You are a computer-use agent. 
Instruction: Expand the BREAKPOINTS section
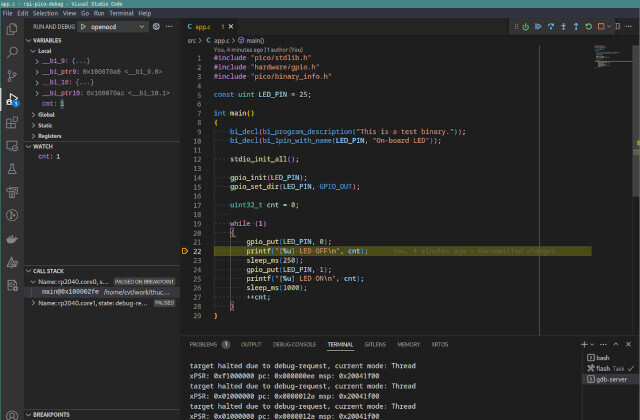[x=29, y=415]
